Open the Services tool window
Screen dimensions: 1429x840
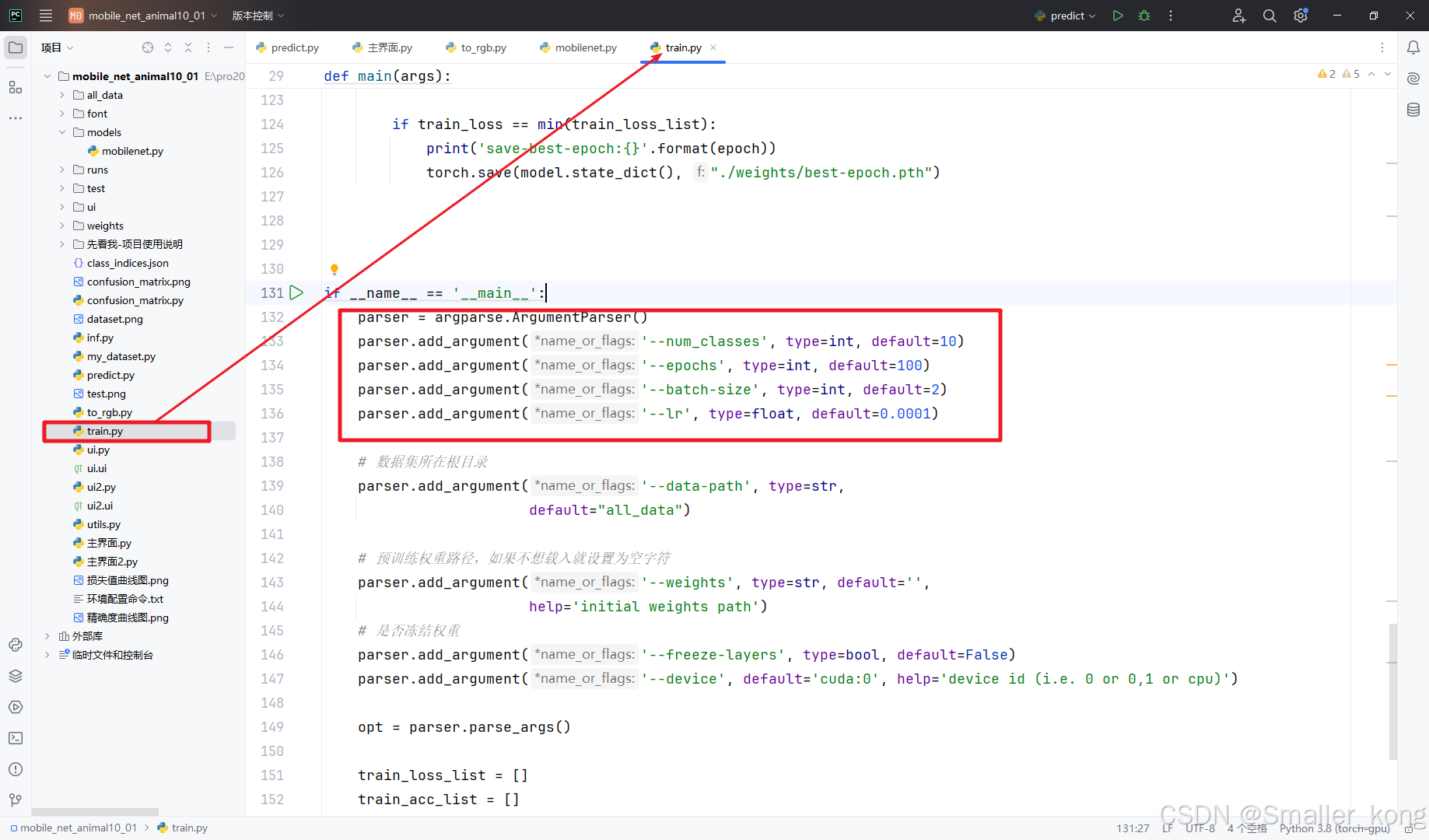click(16, 707)
